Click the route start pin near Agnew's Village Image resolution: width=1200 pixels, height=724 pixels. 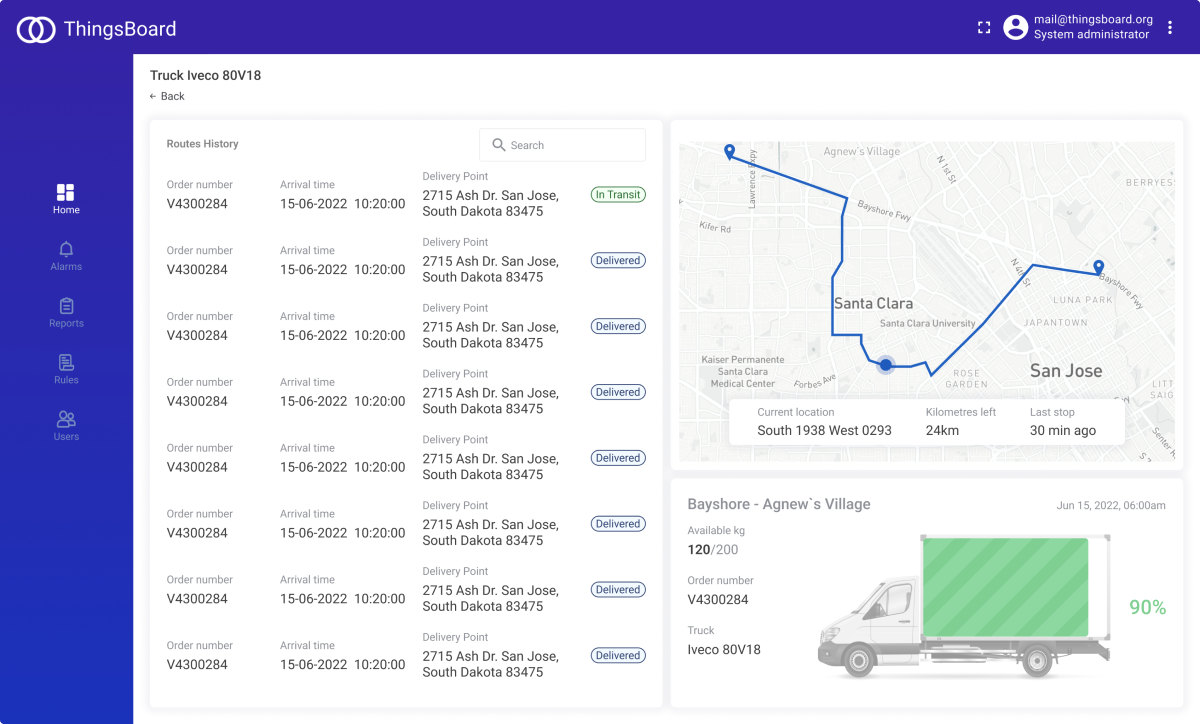pyautogui.click(x=729, y=152)
